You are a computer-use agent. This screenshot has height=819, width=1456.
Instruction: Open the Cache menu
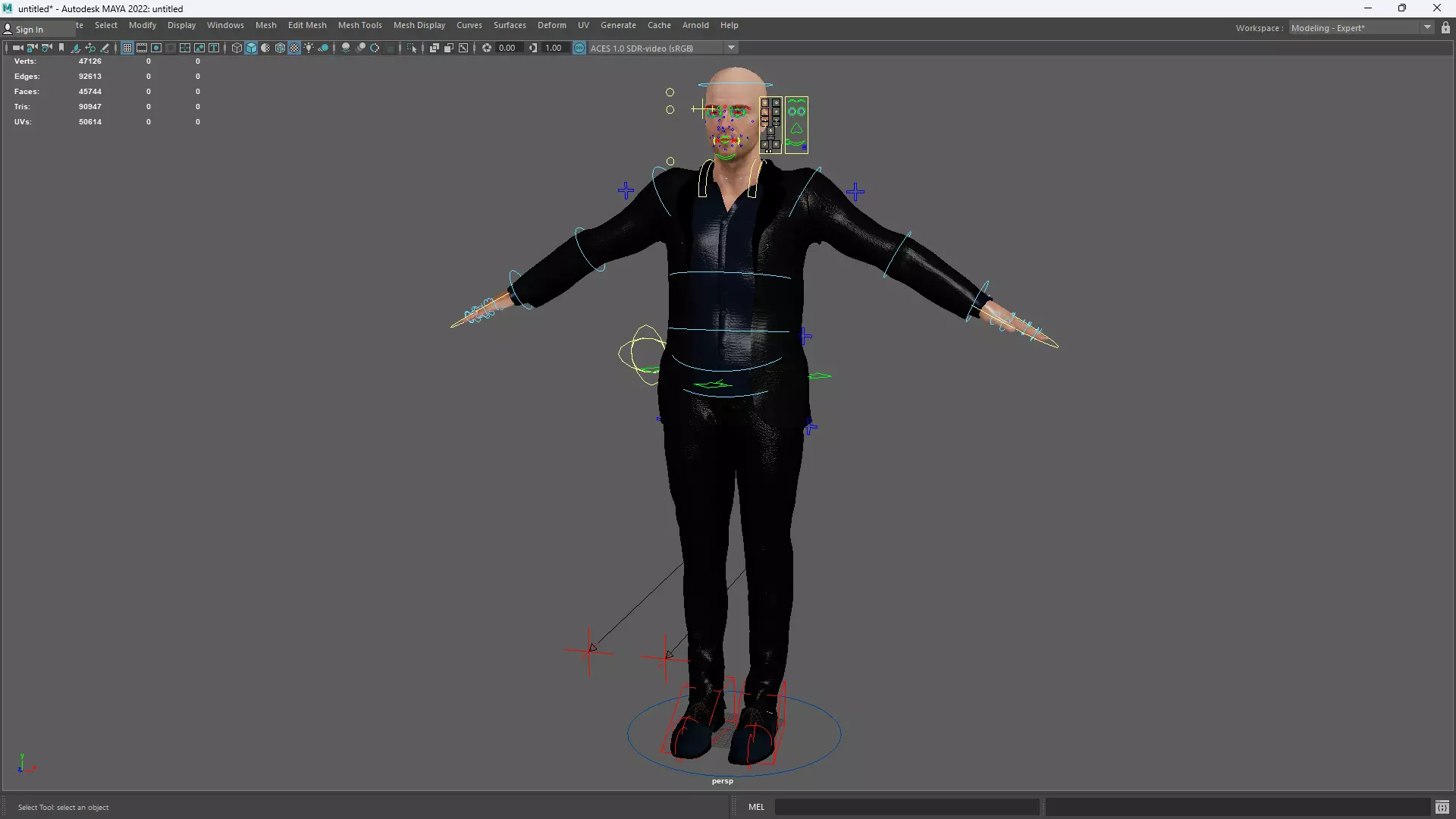(x=659, y=25)
